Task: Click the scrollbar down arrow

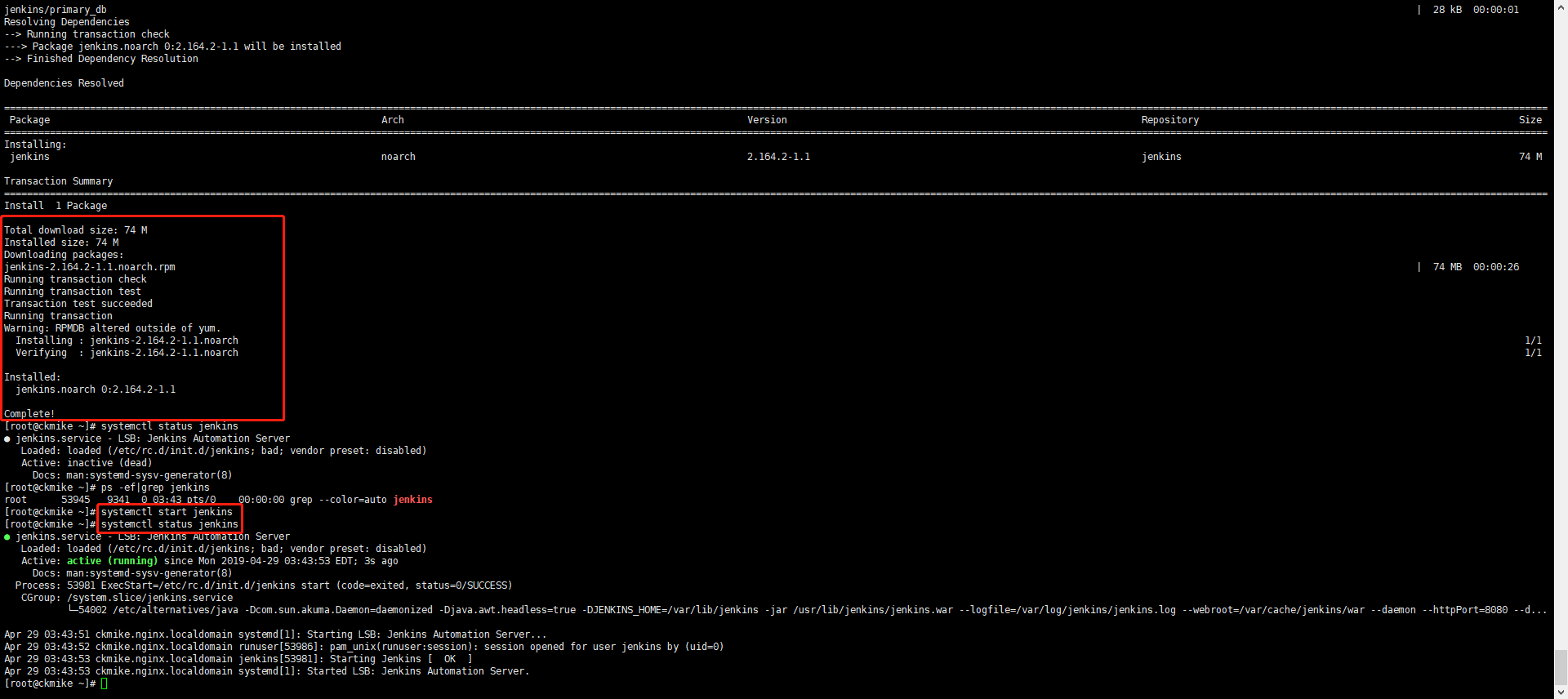Action: [1561, 692]
